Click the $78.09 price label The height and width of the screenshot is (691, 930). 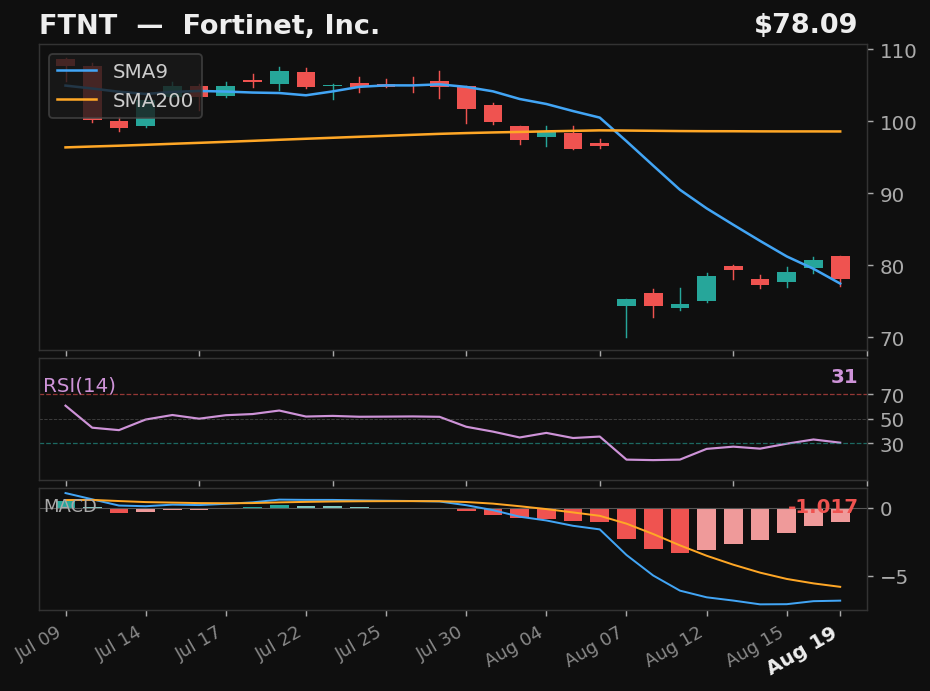(x=805, y=25)
